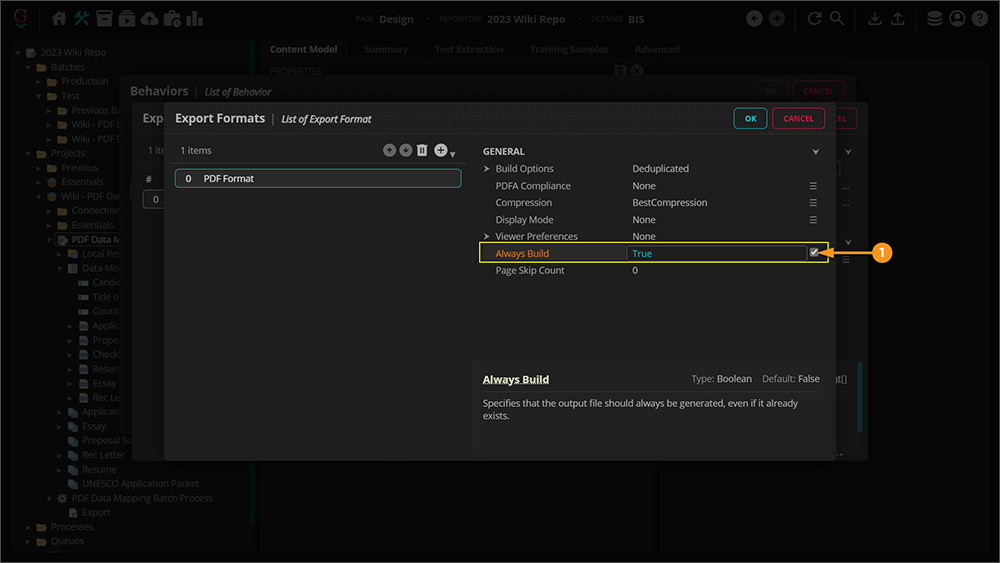Go to the Home page icon

point(59,18)
